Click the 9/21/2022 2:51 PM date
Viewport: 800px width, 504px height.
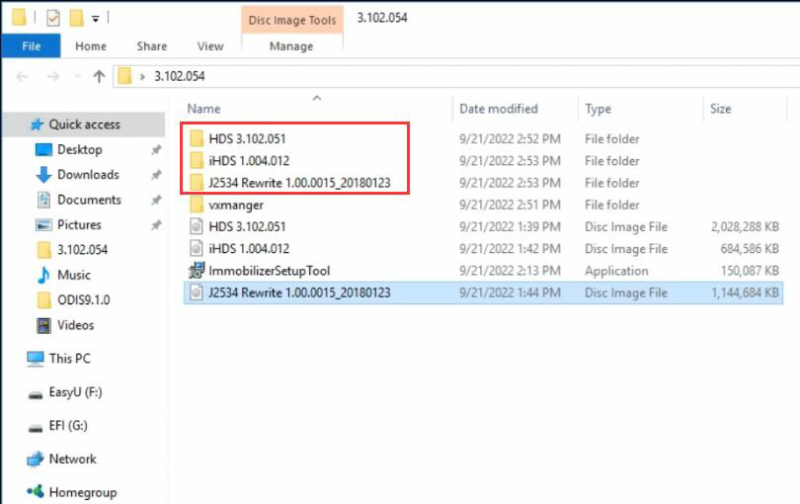[510, 205]
